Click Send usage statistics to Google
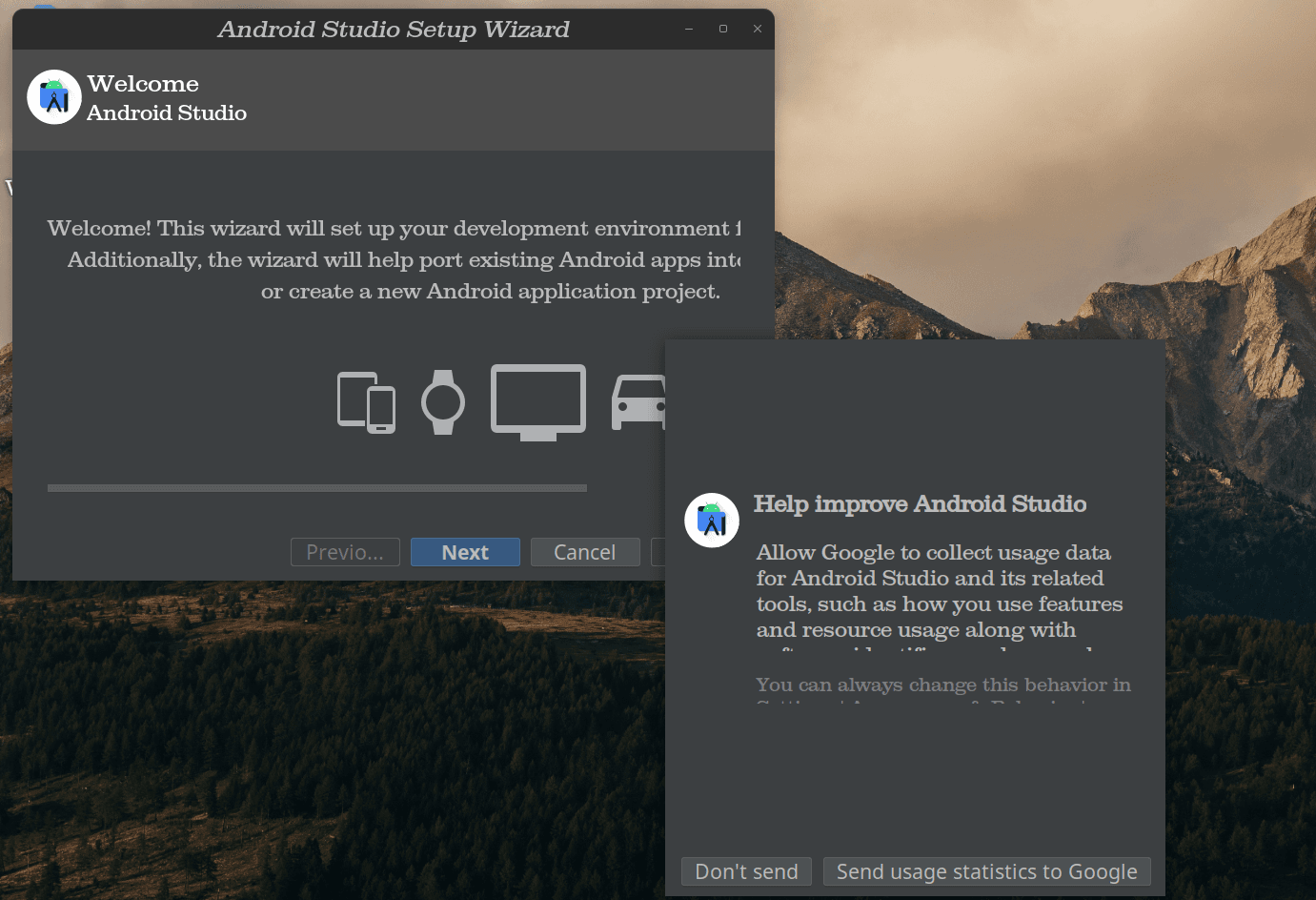 [x=986, y=871]
